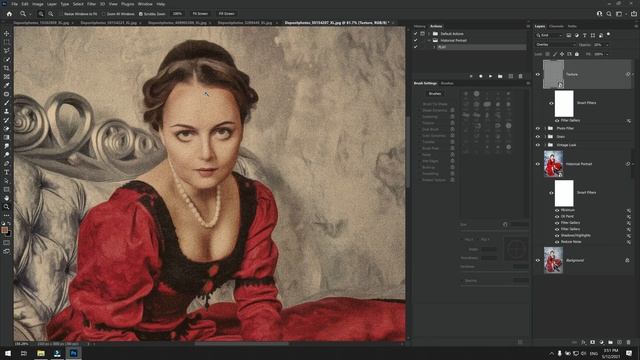Image resolution: width=640 pixels, height=360 pixels.
Task: Click the Fit Screen button
Action: click(200, 13)
